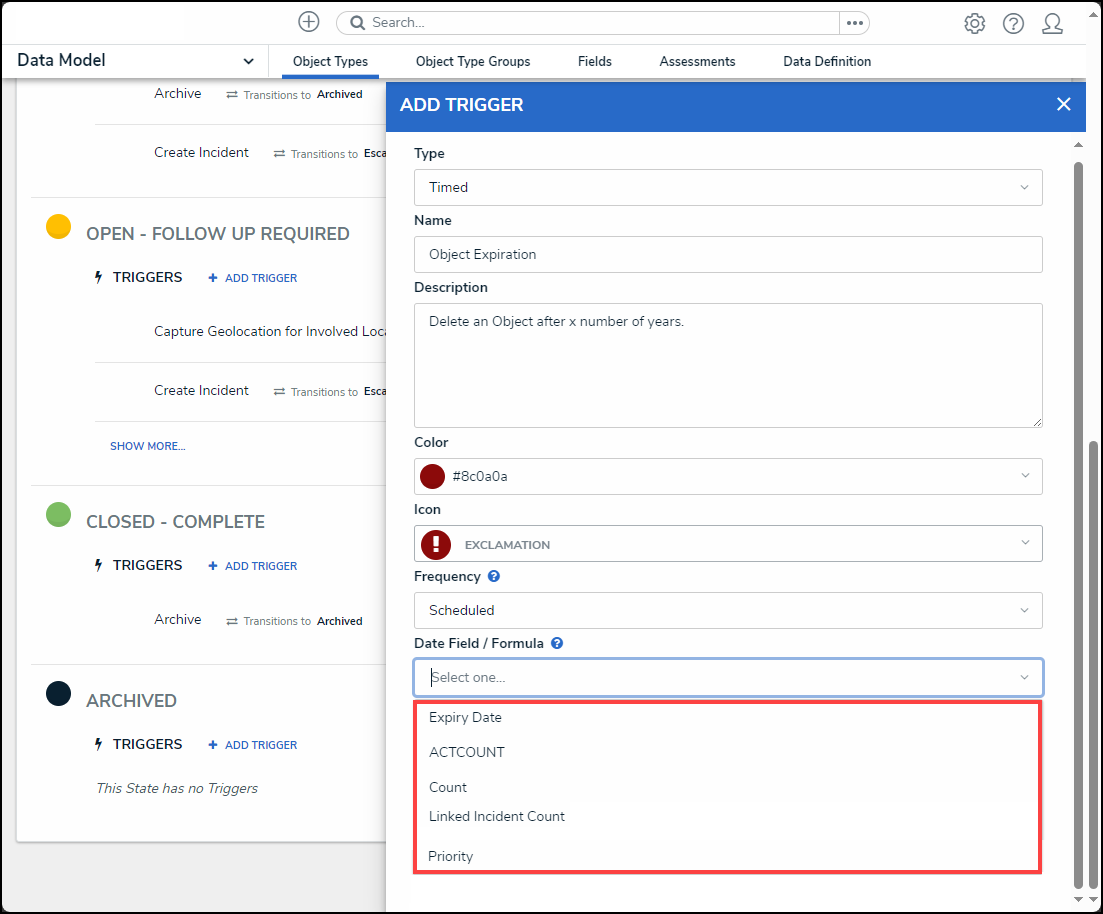The height and width of the screenshot is (914, 1103).
Task: Open the Icon dropdown showing Exclamation
Action: coord(728,544)
